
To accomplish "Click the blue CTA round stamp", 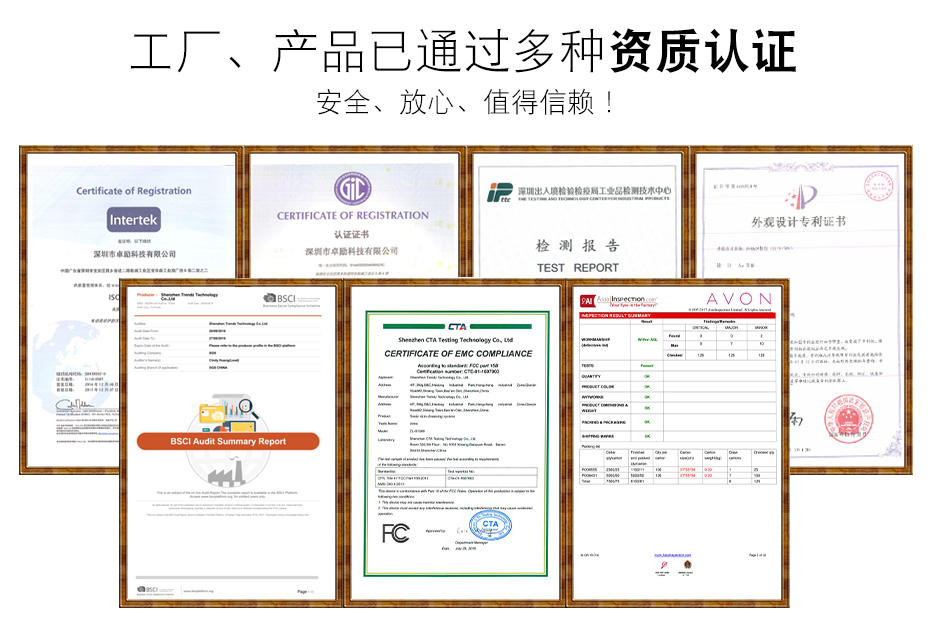I will 490,525.
